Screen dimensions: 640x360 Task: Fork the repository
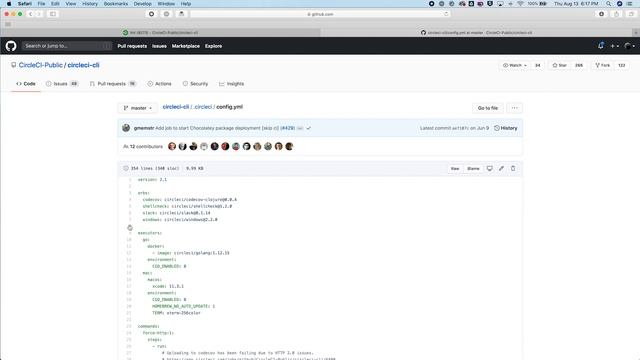coord(602,65)
